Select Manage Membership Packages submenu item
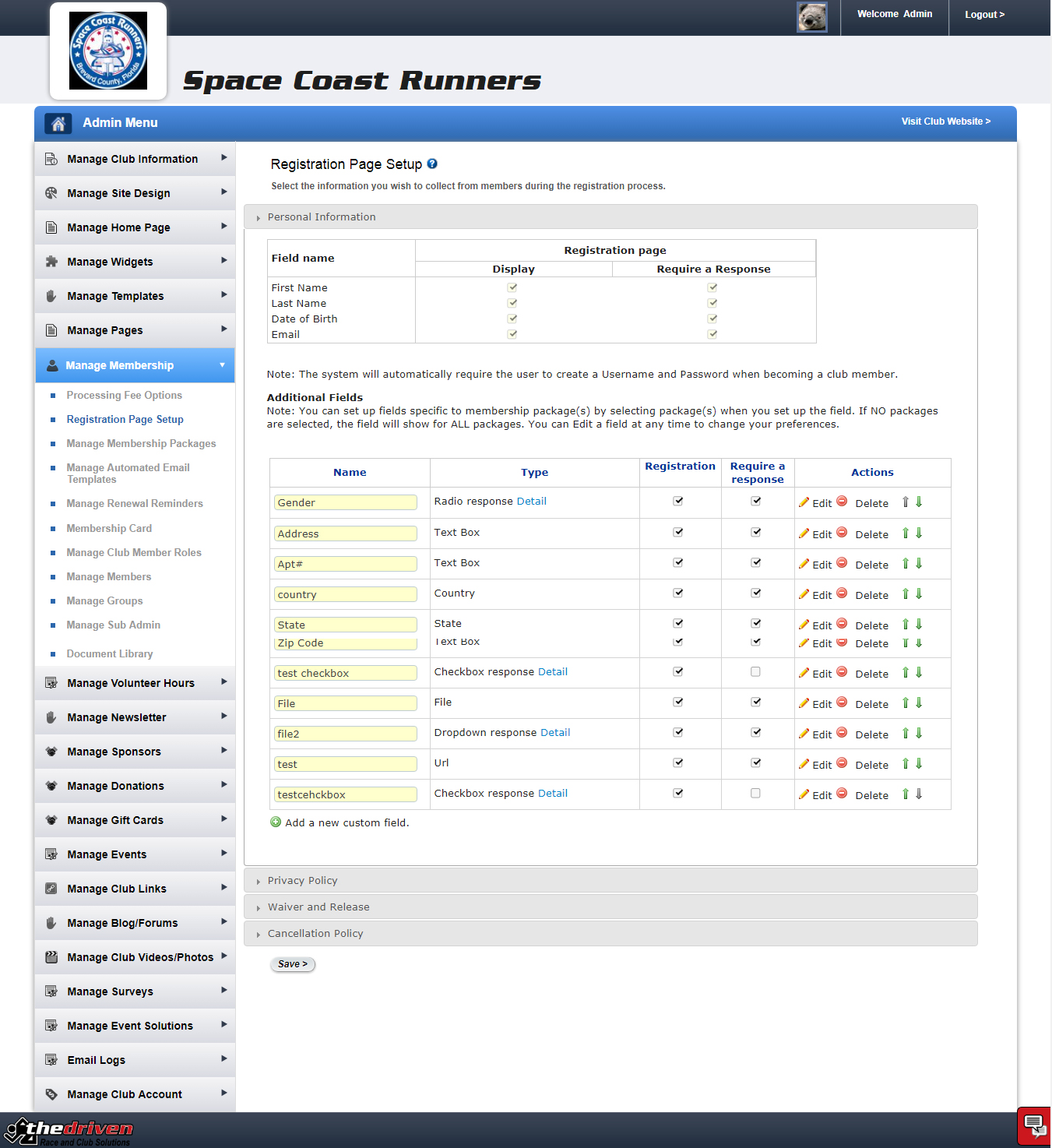This screenshot has height=1148, width=1052. pyautogui.click(x=141, y=444)
